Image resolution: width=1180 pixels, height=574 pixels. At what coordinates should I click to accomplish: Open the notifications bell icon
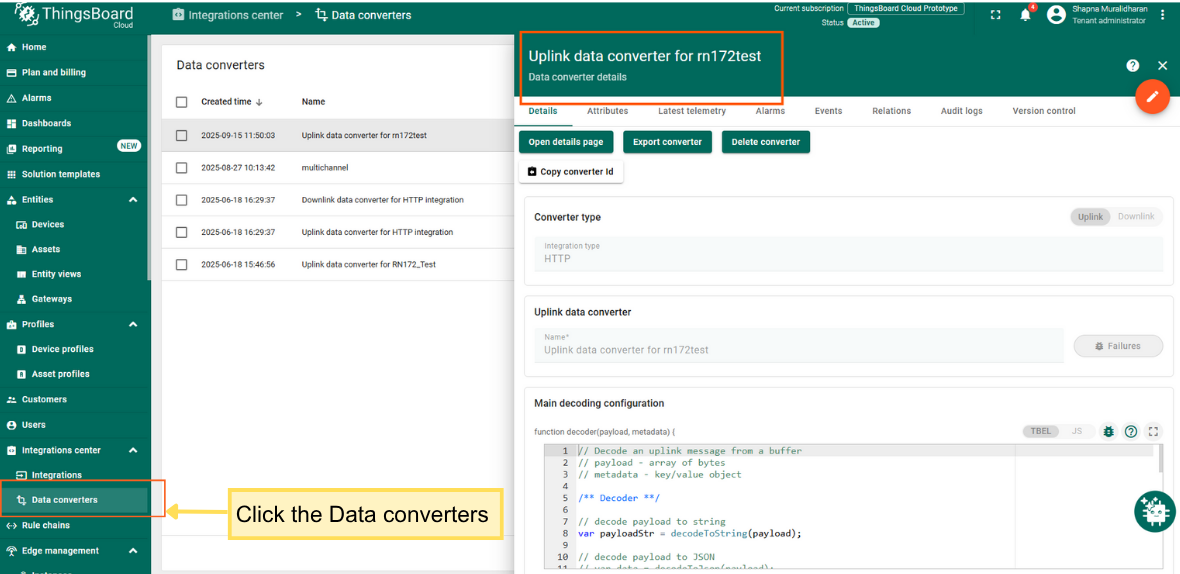coord(1025,14)
